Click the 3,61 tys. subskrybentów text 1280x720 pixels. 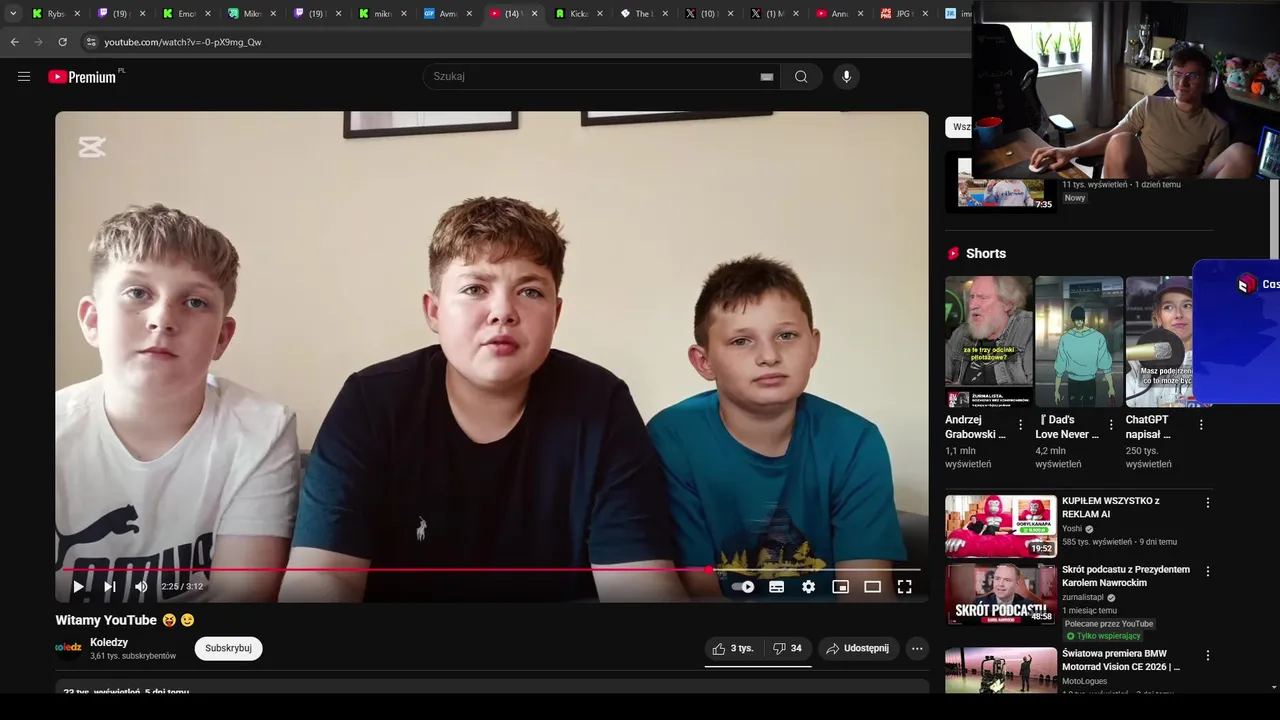pyautogui.click(x=133, y=656)
